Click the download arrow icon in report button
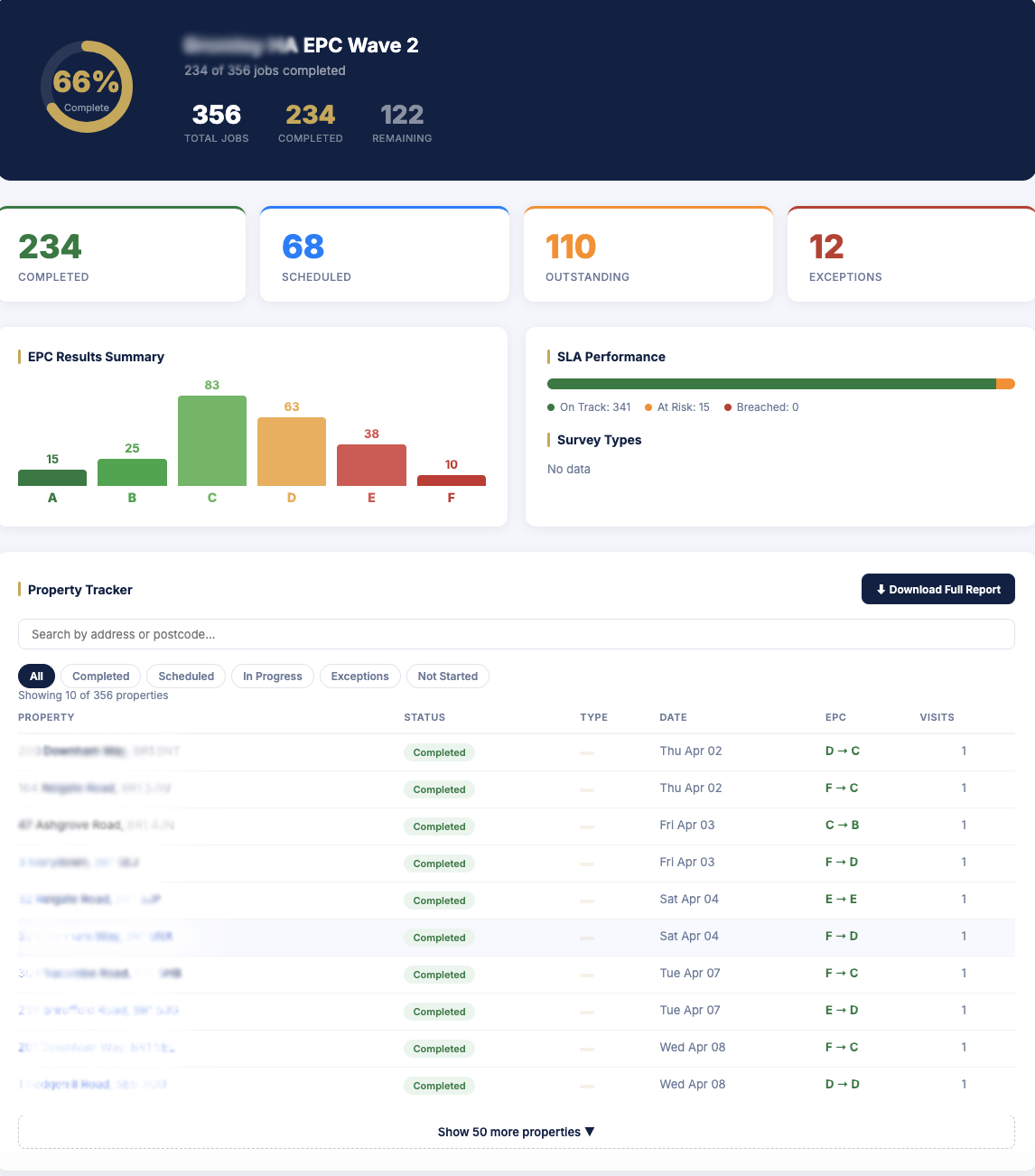The image size is (1035, 1176). tap(881, 590)
